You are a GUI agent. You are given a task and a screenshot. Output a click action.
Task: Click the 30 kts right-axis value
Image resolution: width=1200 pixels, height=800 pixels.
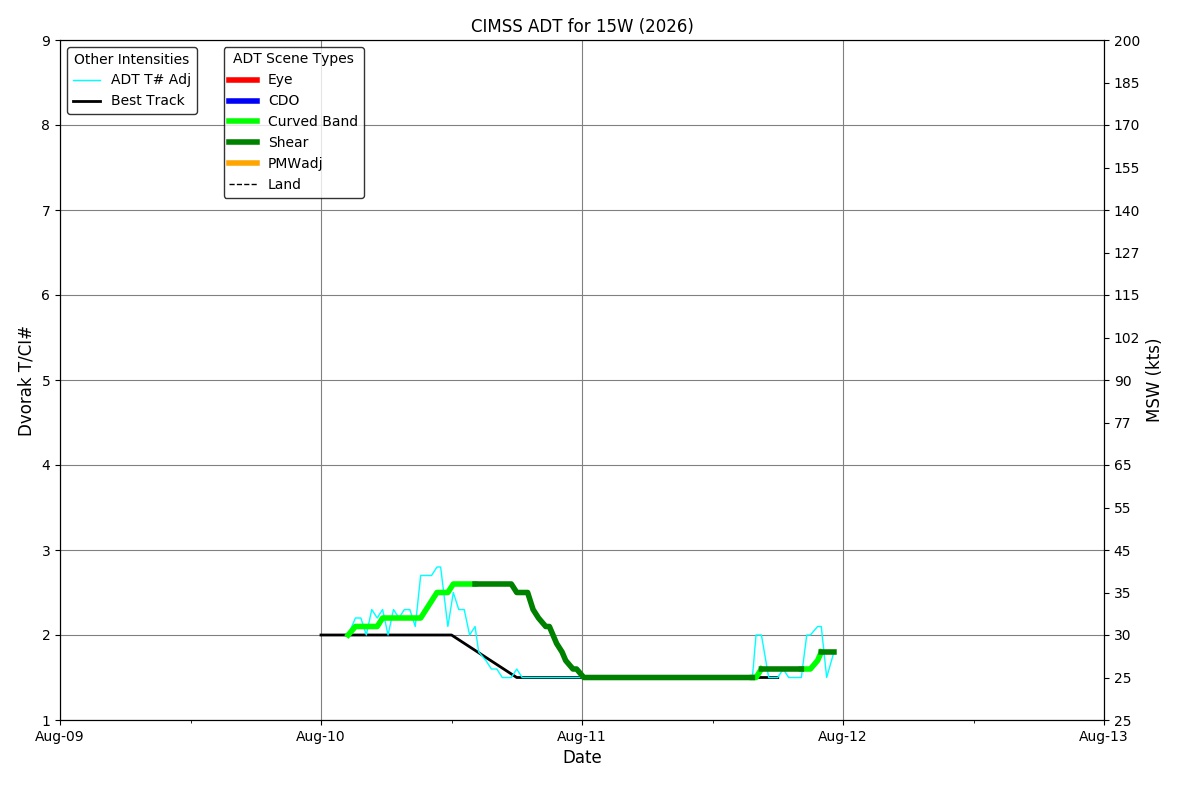[x=1122, y=636]
